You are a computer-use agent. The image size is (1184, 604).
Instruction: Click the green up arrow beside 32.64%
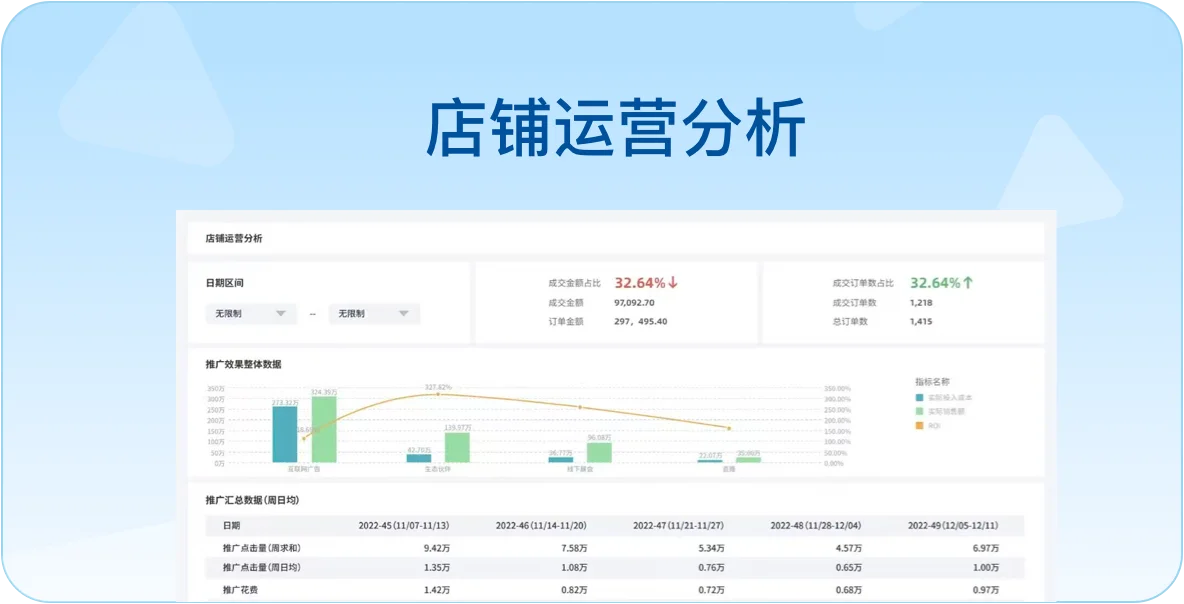pyautogui.click(x=967, y=283)
